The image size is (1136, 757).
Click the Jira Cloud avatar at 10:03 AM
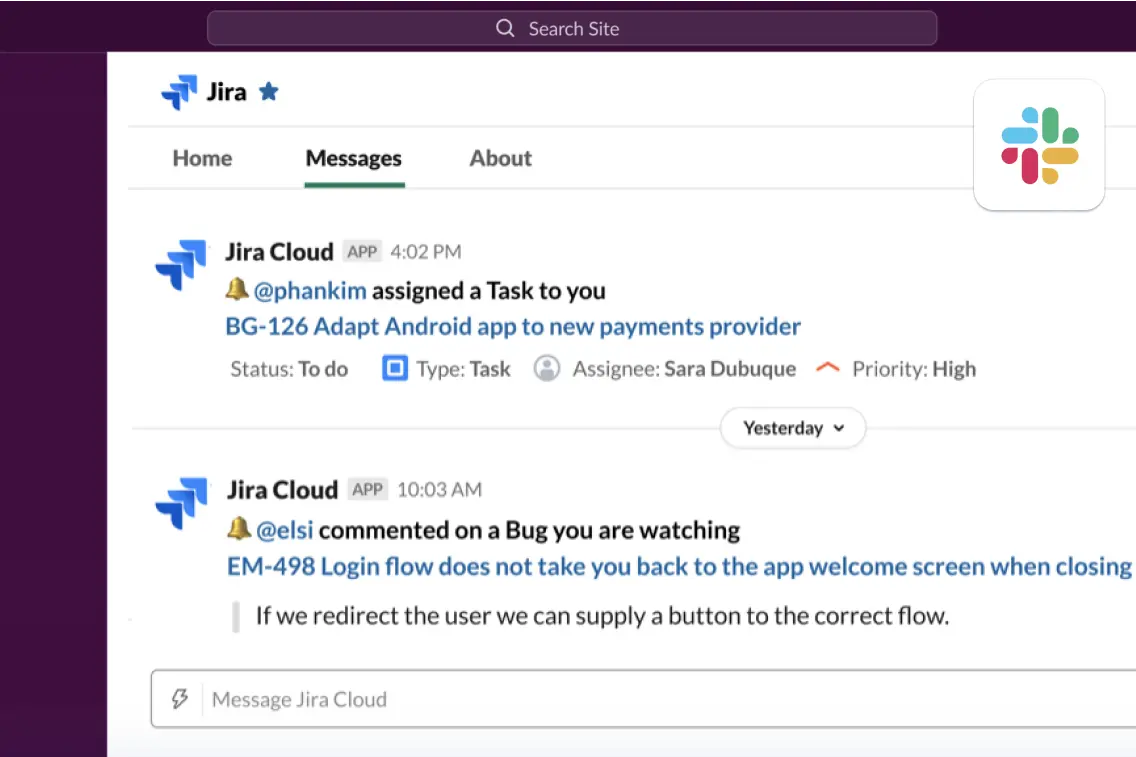coord(181,503)
